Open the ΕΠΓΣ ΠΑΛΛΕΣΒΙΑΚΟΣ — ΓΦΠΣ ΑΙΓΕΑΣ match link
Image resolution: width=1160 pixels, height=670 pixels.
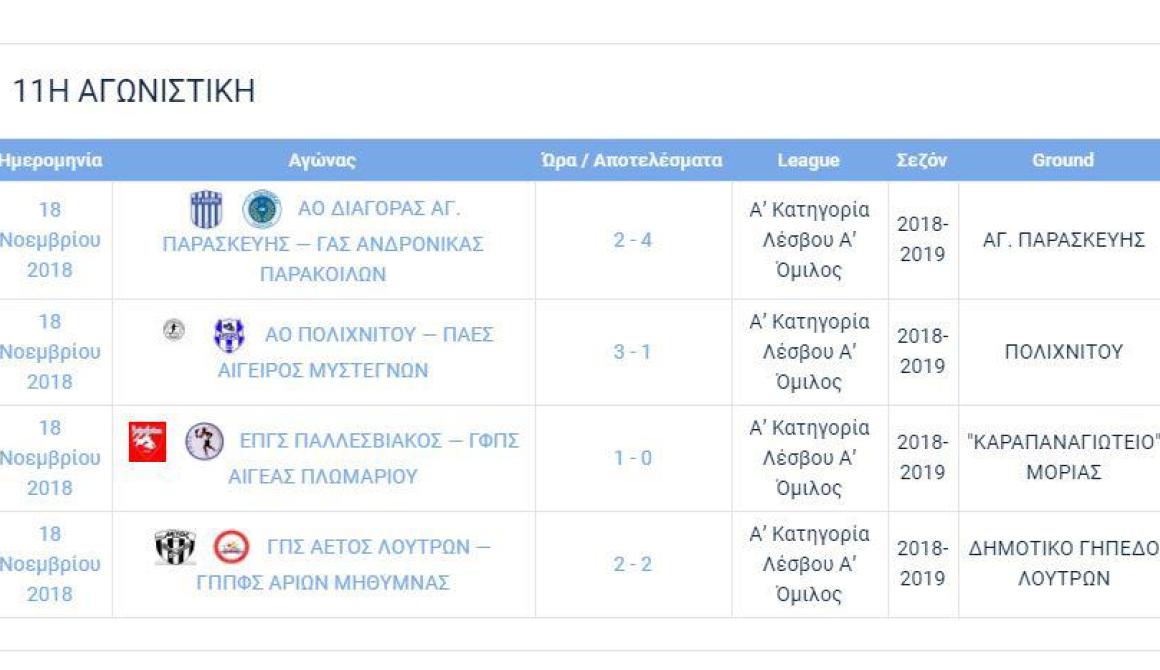coord(374,458)
